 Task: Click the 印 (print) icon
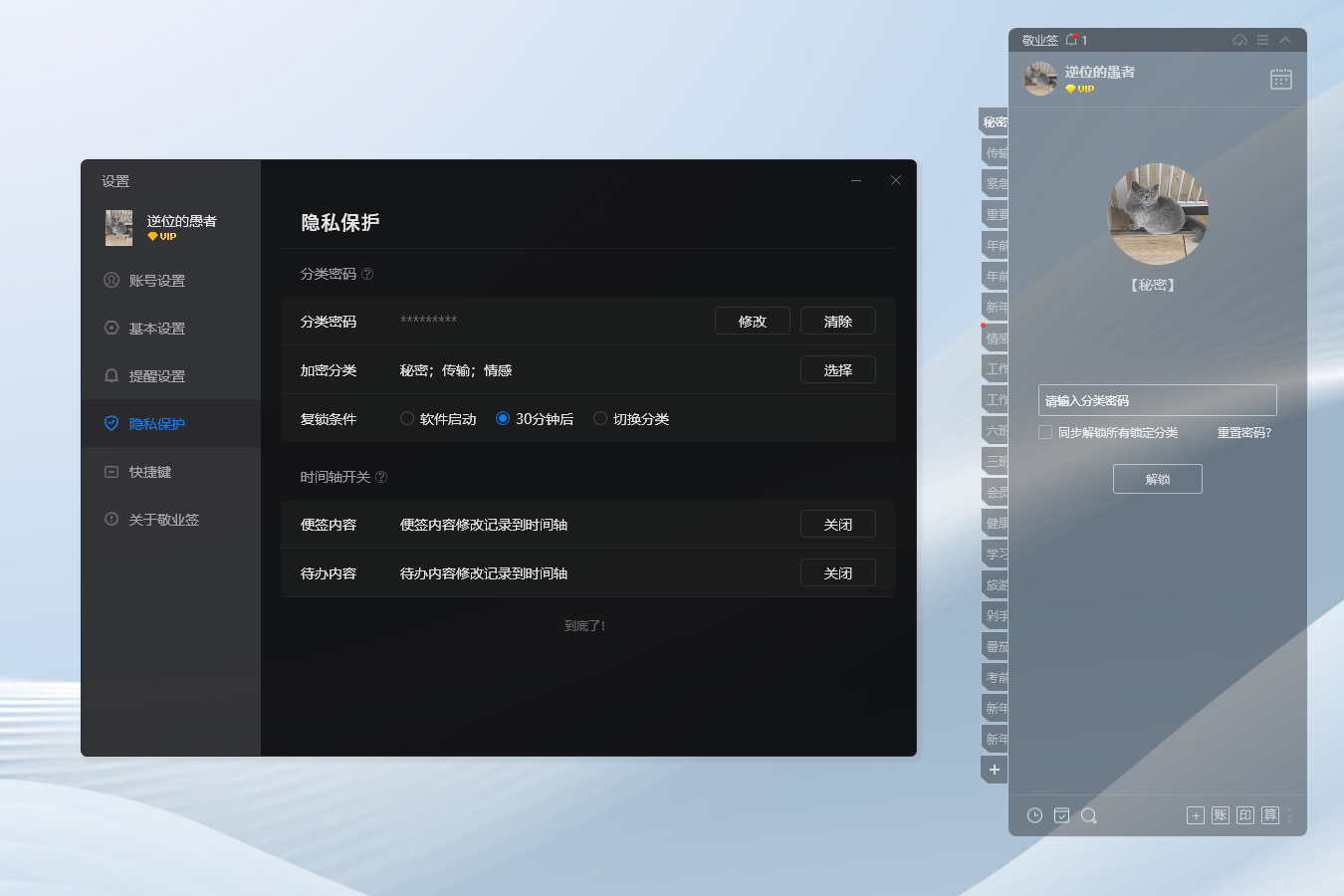click(x=1244, y=815)
